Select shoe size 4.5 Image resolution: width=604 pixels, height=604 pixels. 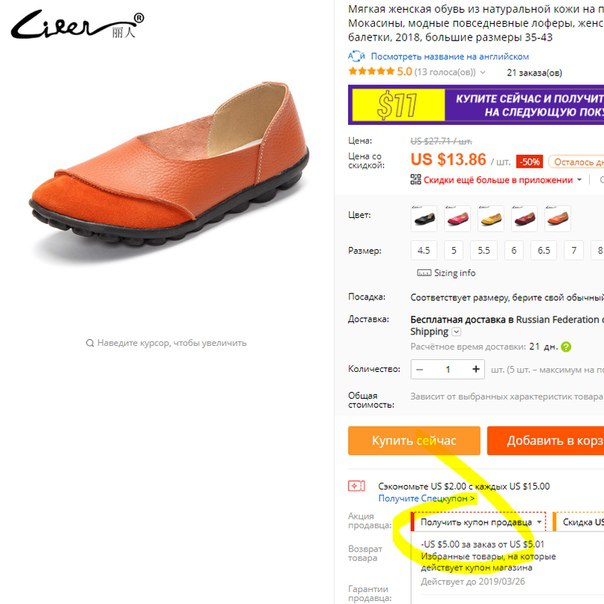coord(424,250)
